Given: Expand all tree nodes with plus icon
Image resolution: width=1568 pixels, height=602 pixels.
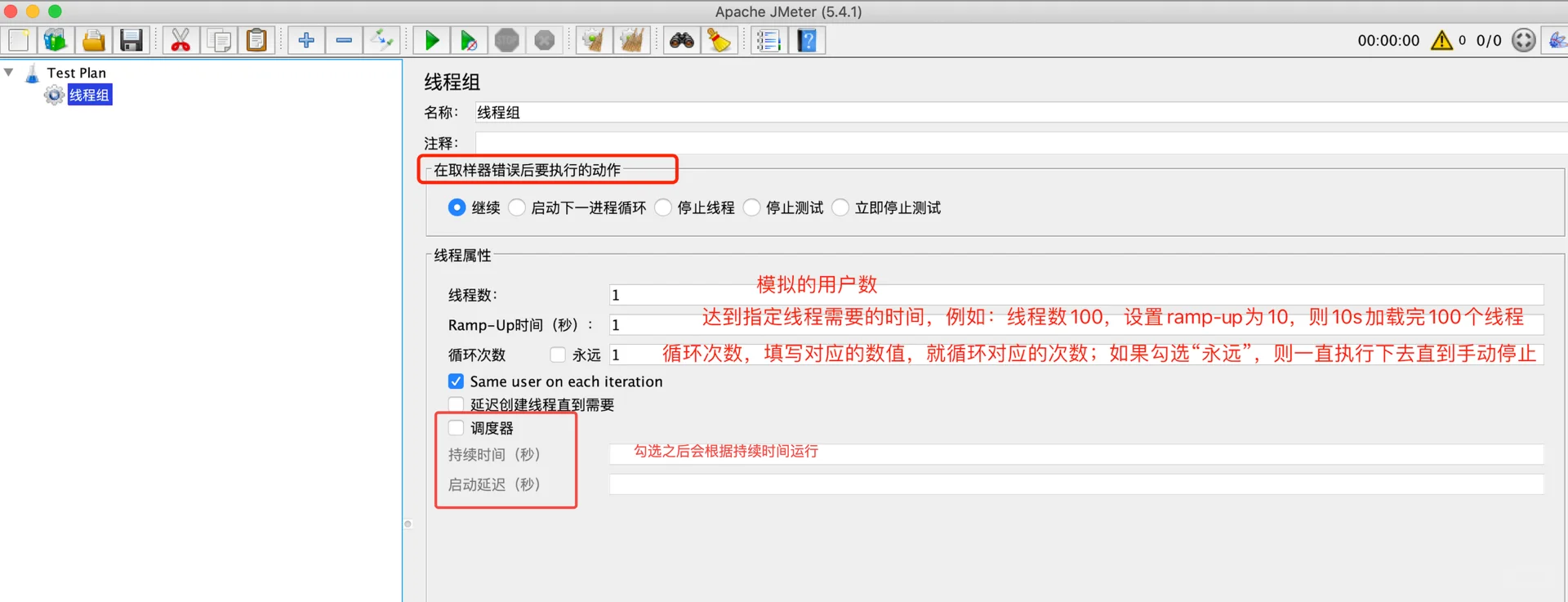Looking at the screenshot, I should 306,40.
